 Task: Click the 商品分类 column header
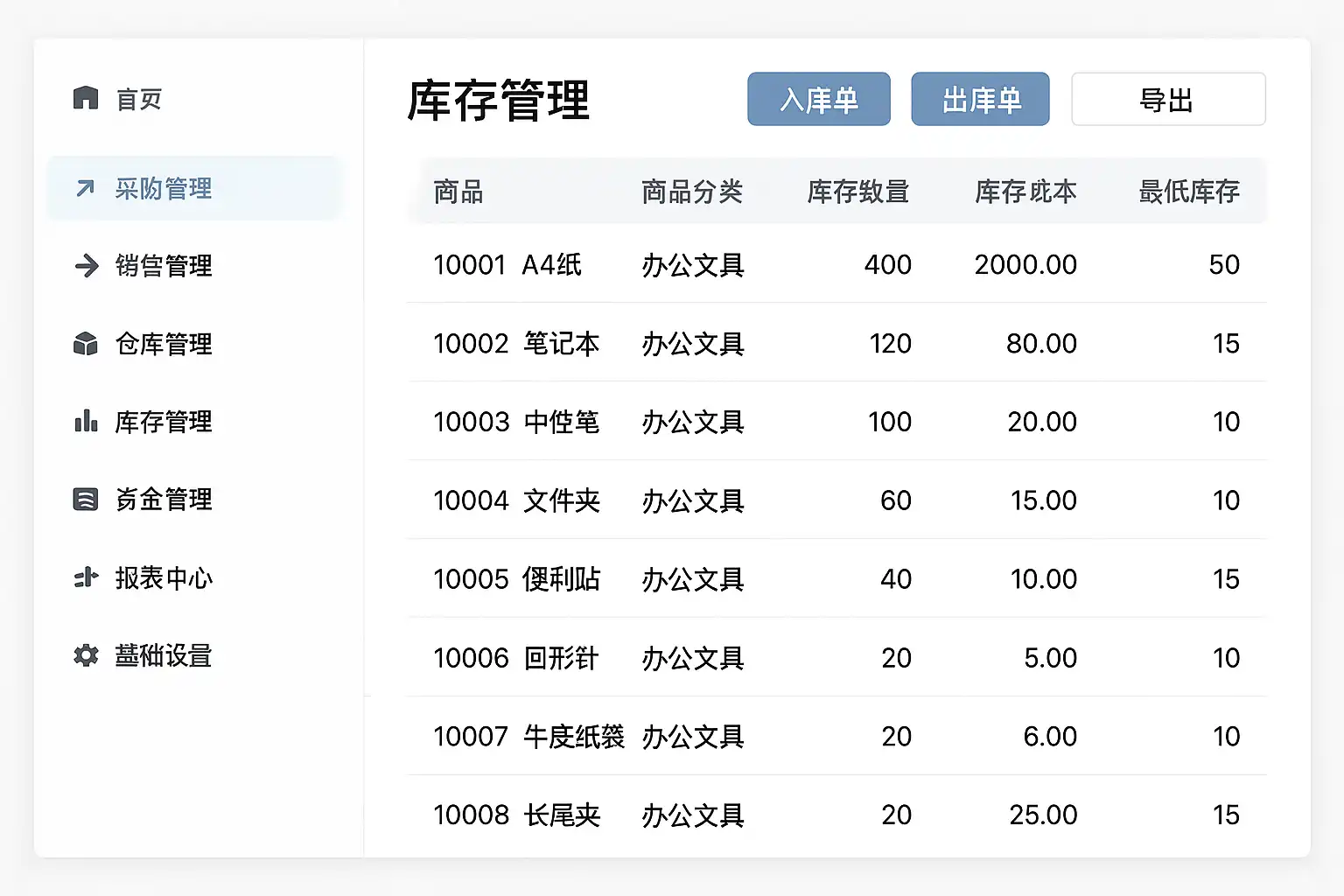click(x=691, y=192)
